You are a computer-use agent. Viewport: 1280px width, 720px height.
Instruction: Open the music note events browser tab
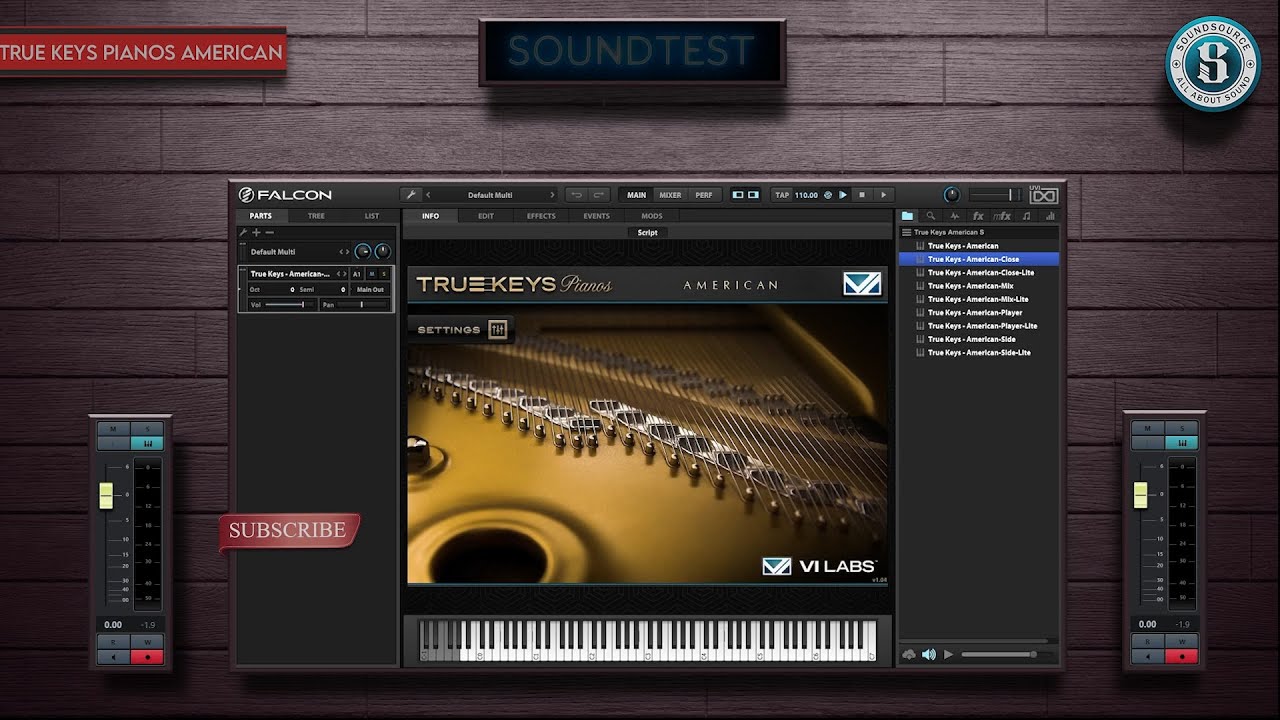pos(1026,216)
